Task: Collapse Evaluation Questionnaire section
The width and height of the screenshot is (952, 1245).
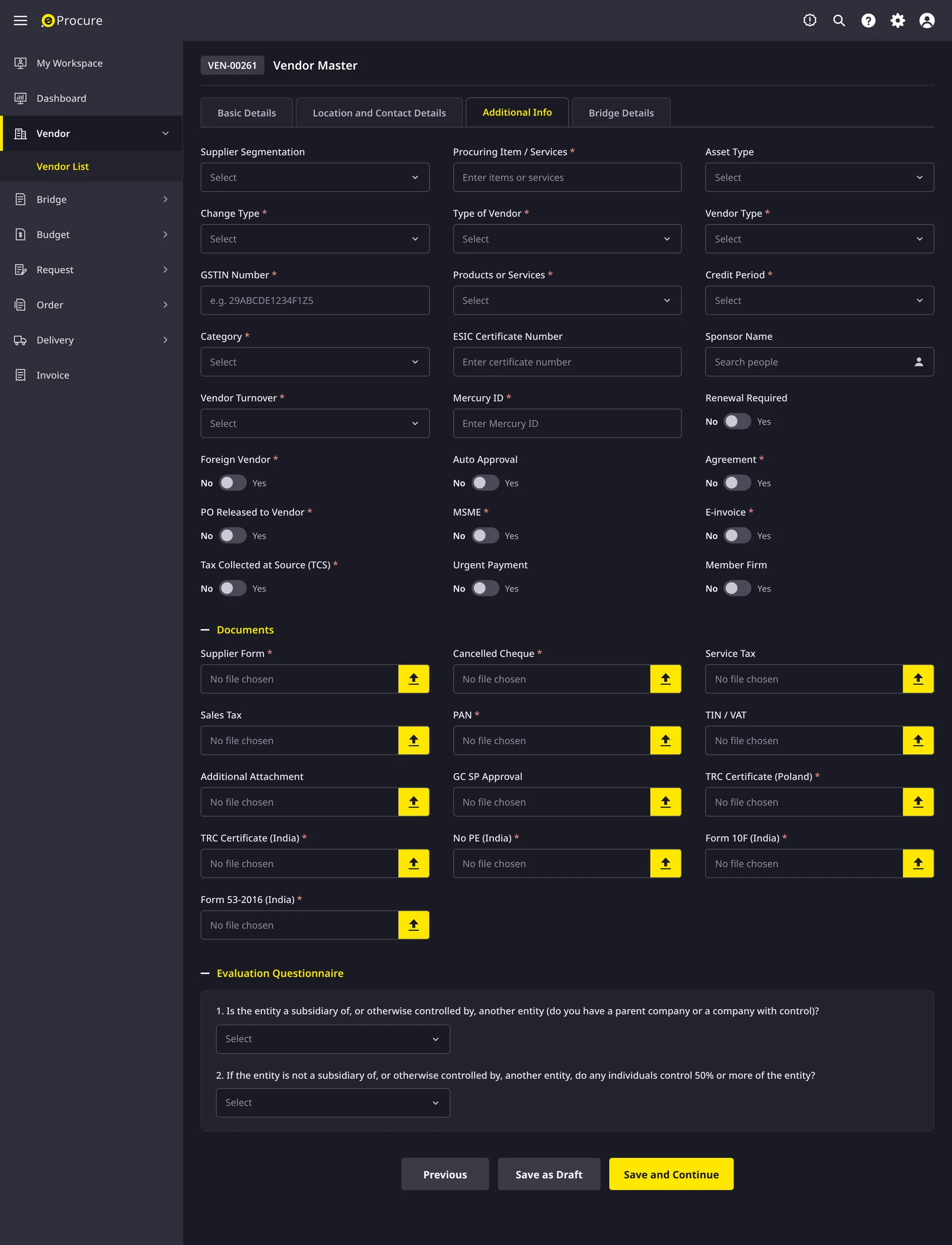Action: pyautogui.click(x=205, y=973)
